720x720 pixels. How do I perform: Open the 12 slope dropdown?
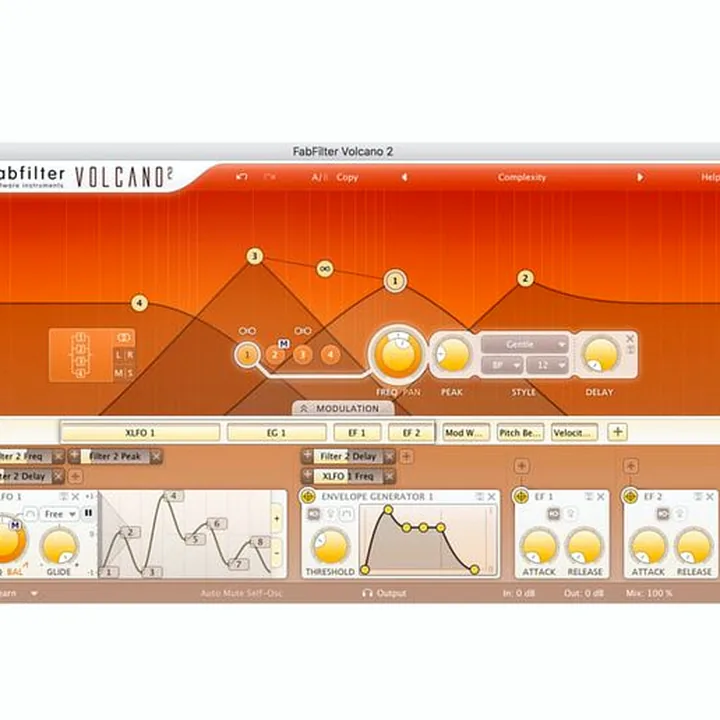547,365
